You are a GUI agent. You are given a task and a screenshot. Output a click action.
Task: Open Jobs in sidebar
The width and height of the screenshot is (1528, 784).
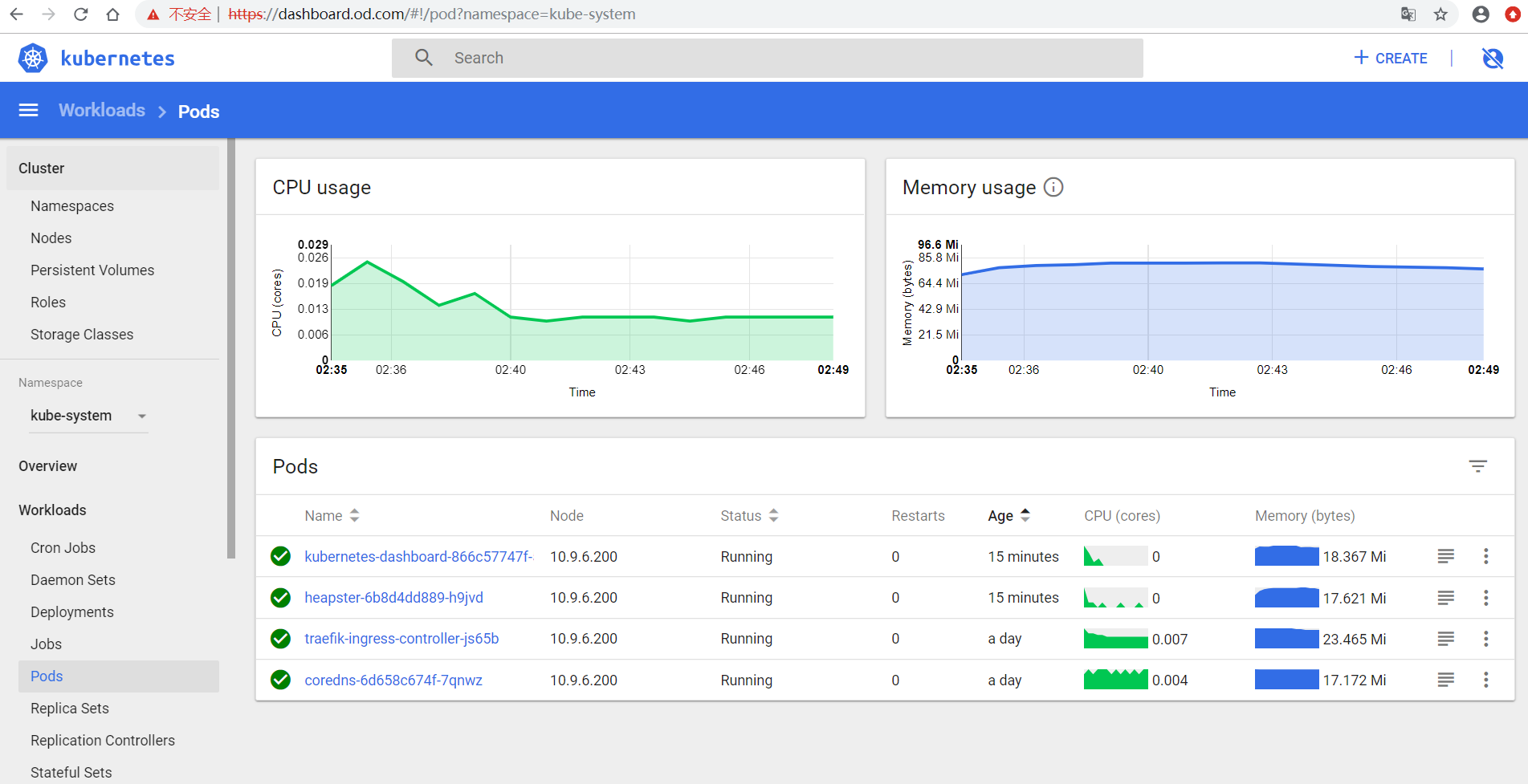(x=46, y=644)
